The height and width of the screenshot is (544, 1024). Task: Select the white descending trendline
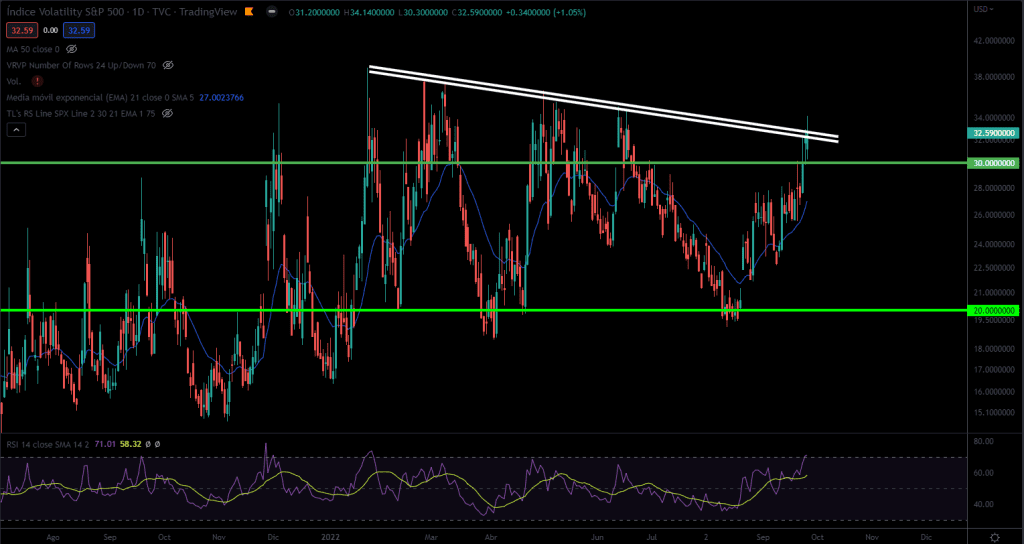pyautogui.click(x=603, y=103)
